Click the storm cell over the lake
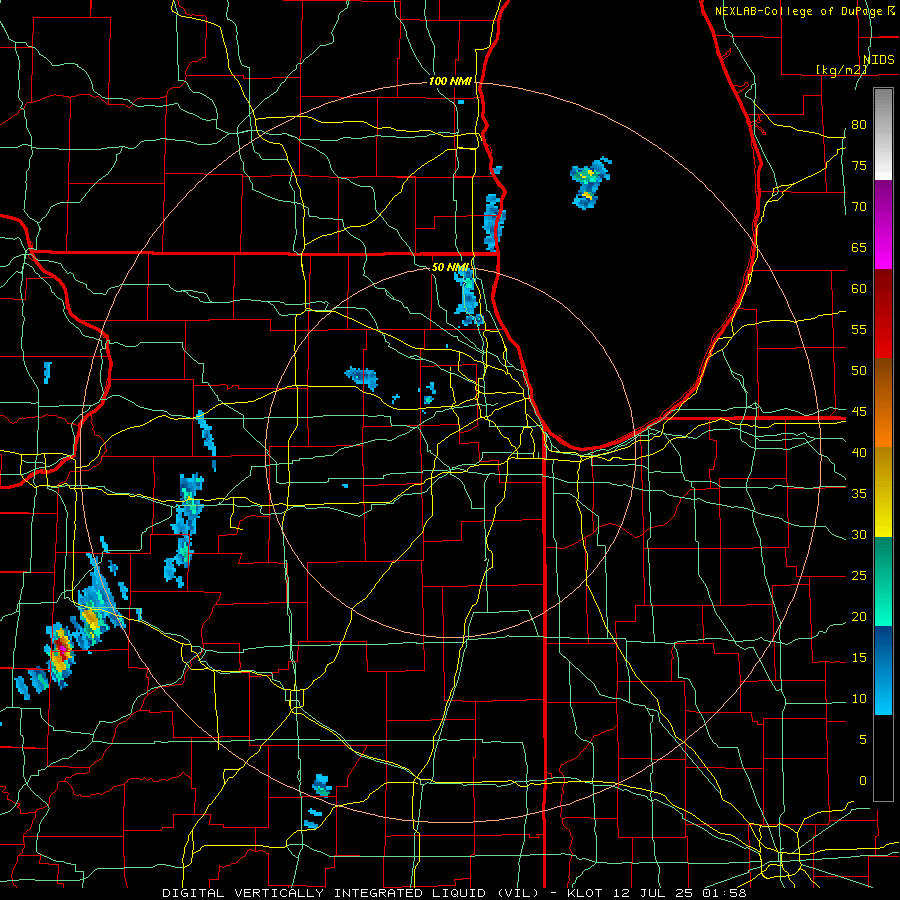 click(590, 183)
